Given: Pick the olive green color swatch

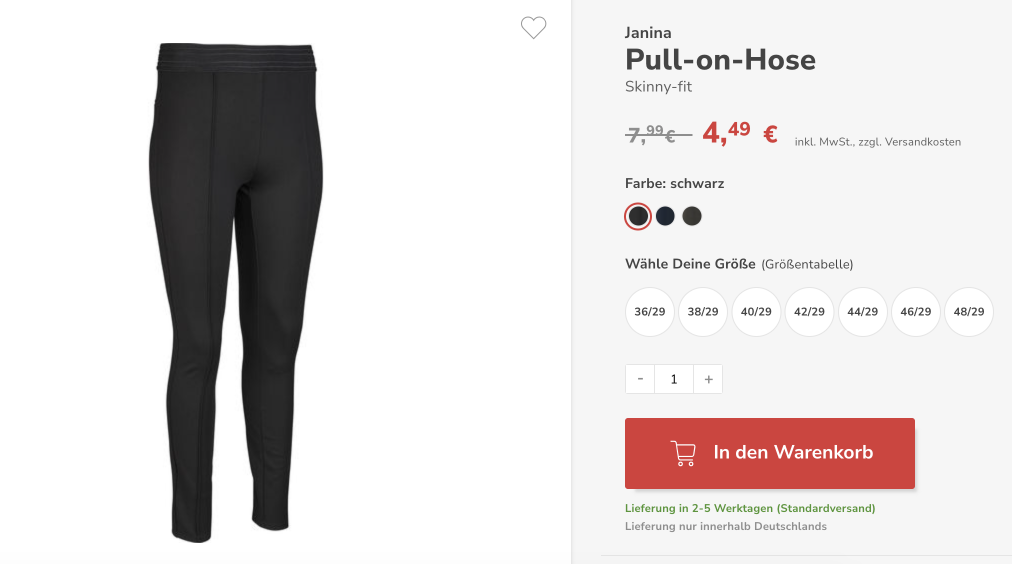Looking at the screenshot, I should coord(692,216).
